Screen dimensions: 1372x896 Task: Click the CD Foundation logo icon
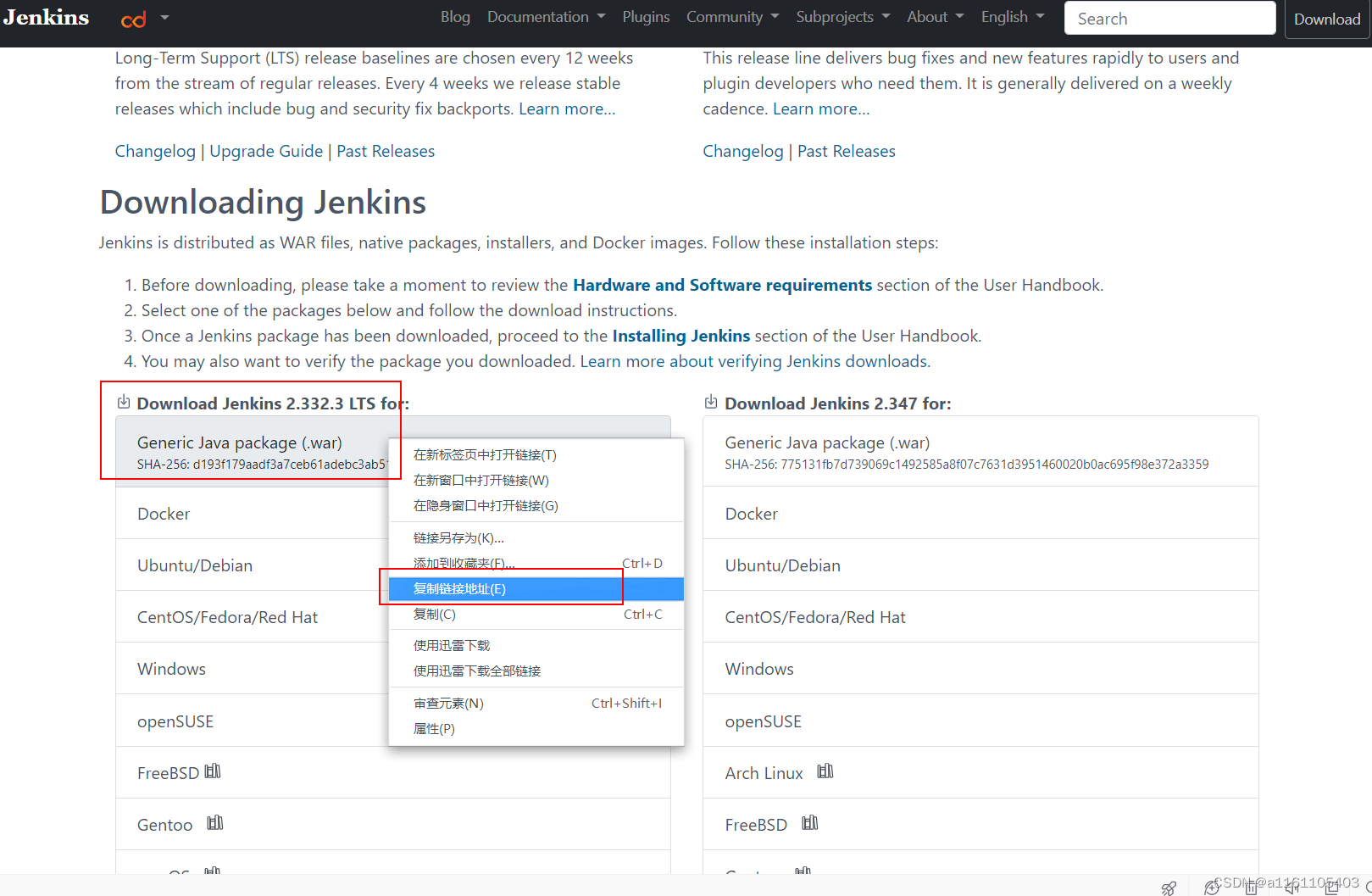[x=134, y=19]
